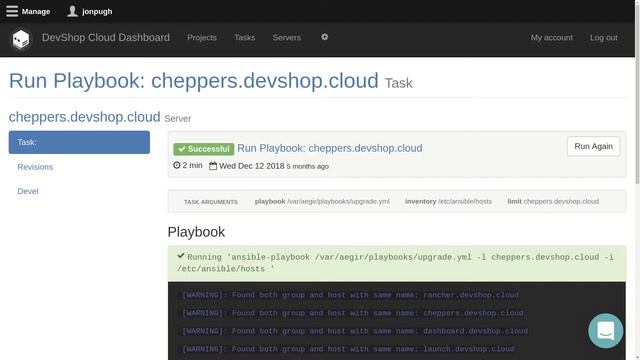
Task: Click the warning line for rancher.devshop.cloud
Action: [x=350, y=295]
